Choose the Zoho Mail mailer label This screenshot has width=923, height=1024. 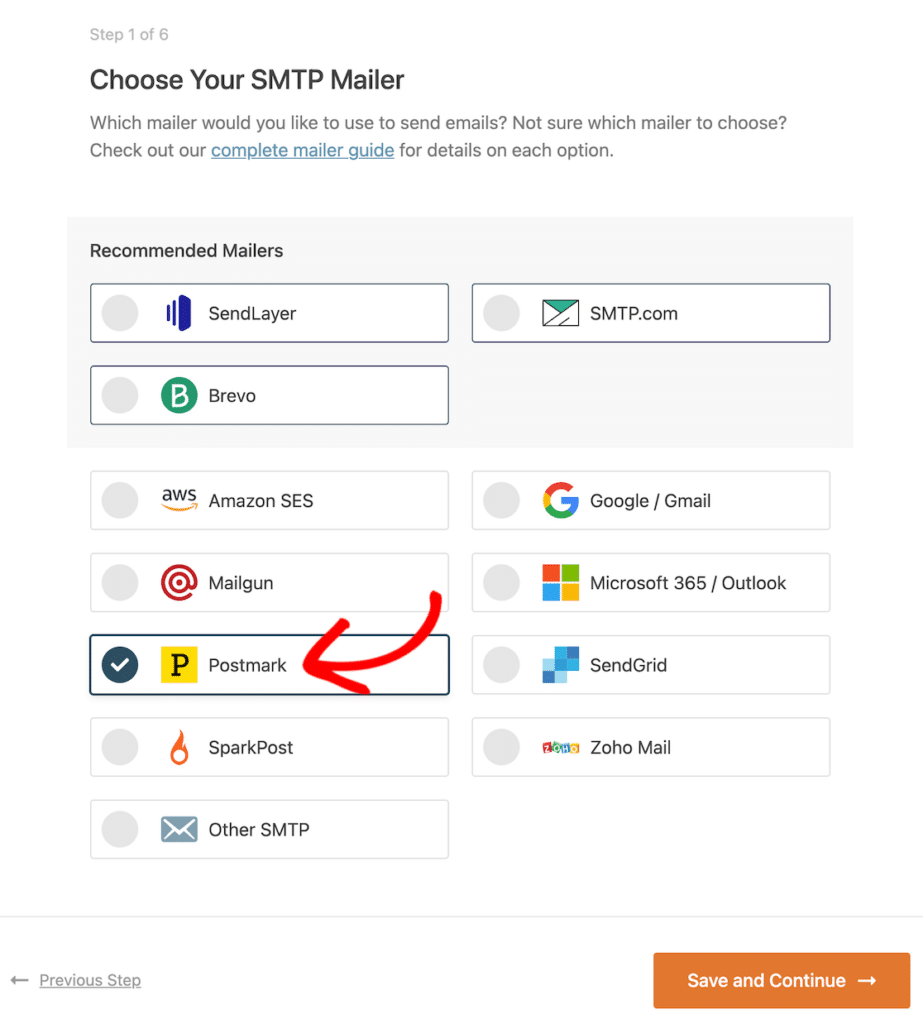630,748
